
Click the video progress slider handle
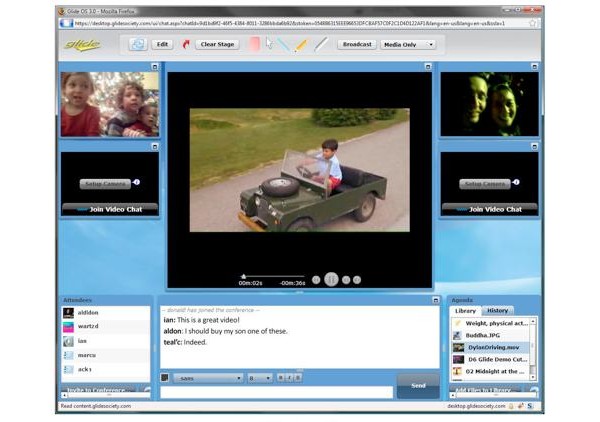coord(243,276)
